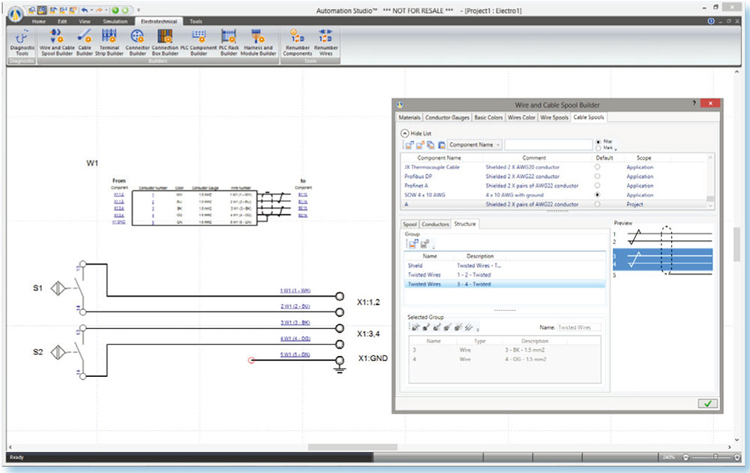The image size is (750, 473).
Task: Click the zoom slider handle in status bar
Action: click(x=715, y=457)
